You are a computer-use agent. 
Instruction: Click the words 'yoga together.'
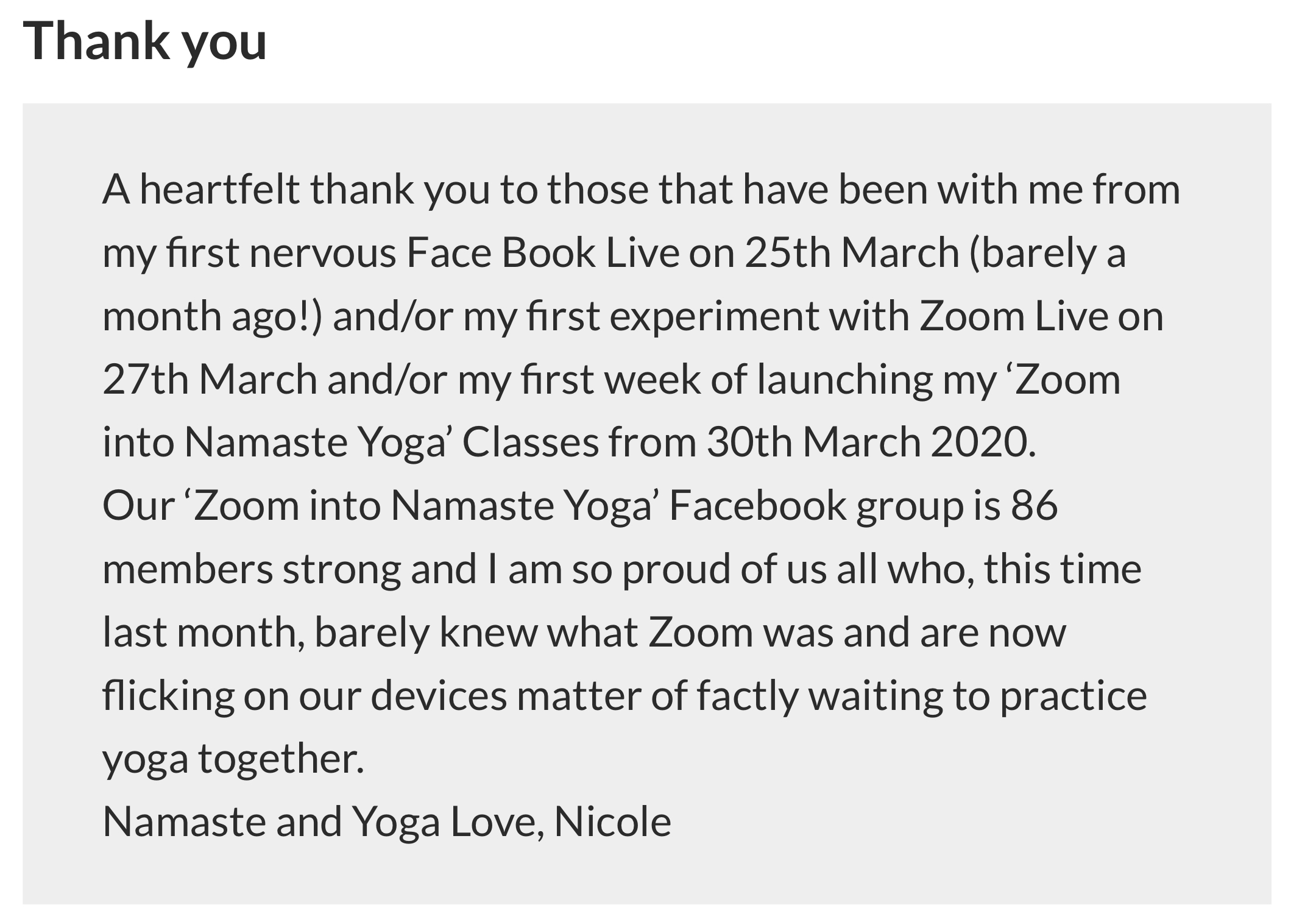233,759
